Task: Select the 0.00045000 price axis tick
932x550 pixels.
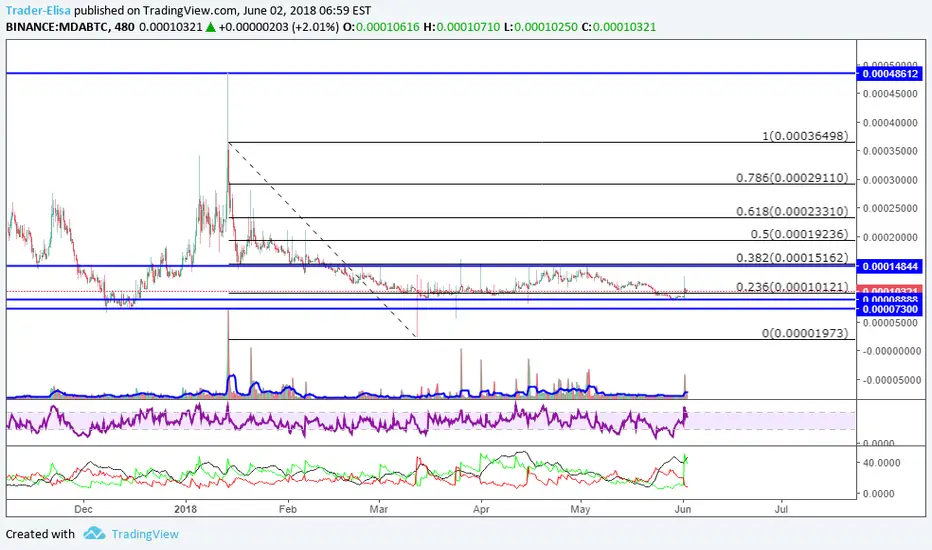Action: pyautogui.click(x=890, y=94)
